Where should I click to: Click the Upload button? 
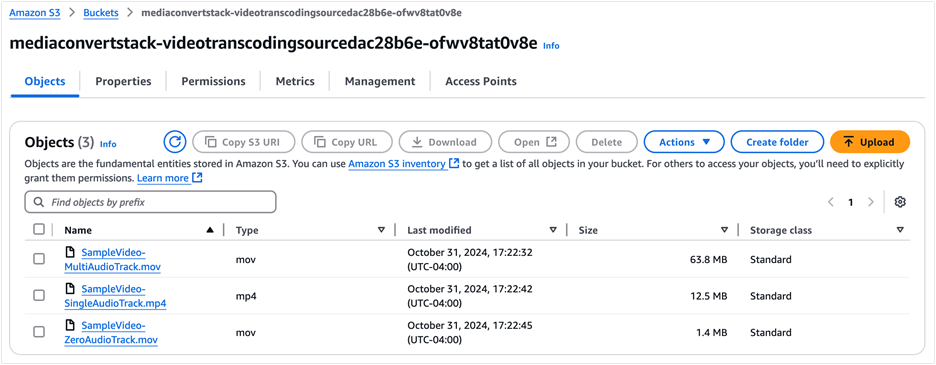click(x=870, y=142)
